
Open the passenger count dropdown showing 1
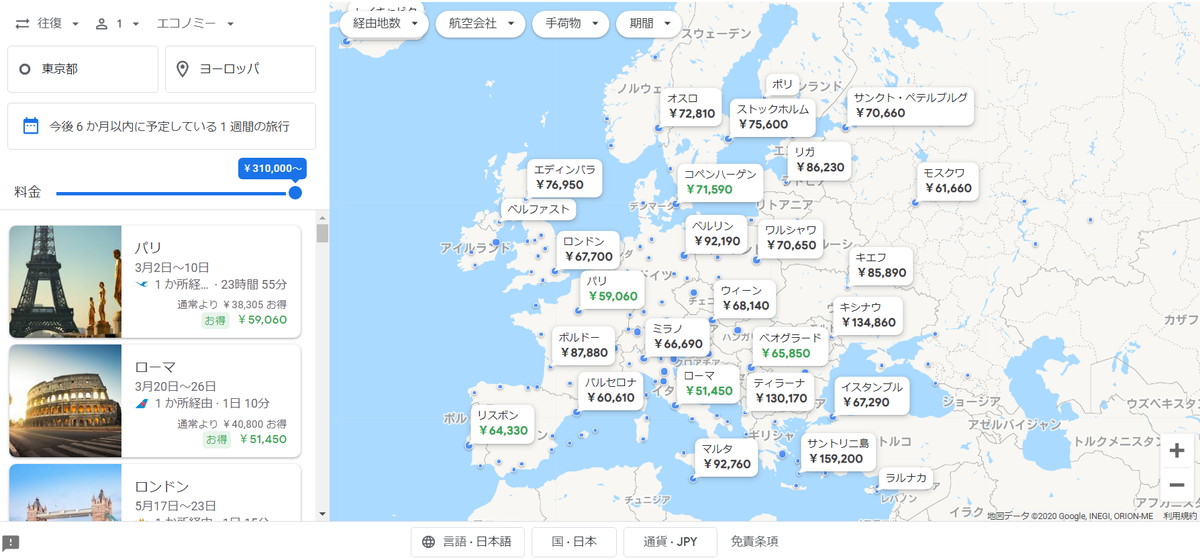[x=117, y=24]
